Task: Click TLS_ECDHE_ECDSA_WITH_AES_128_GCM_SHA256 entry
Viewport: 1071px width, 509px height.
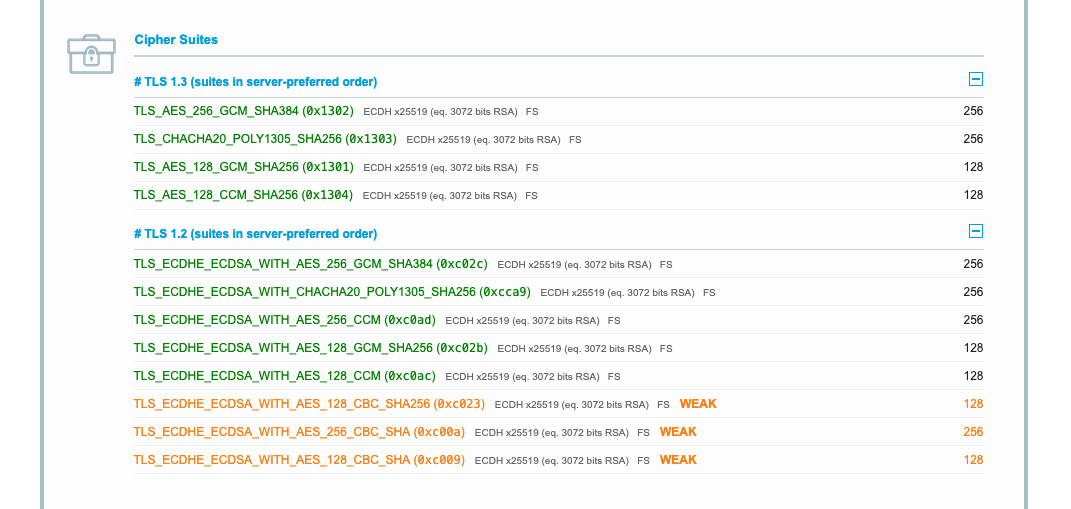Action: tap(310, 348)
